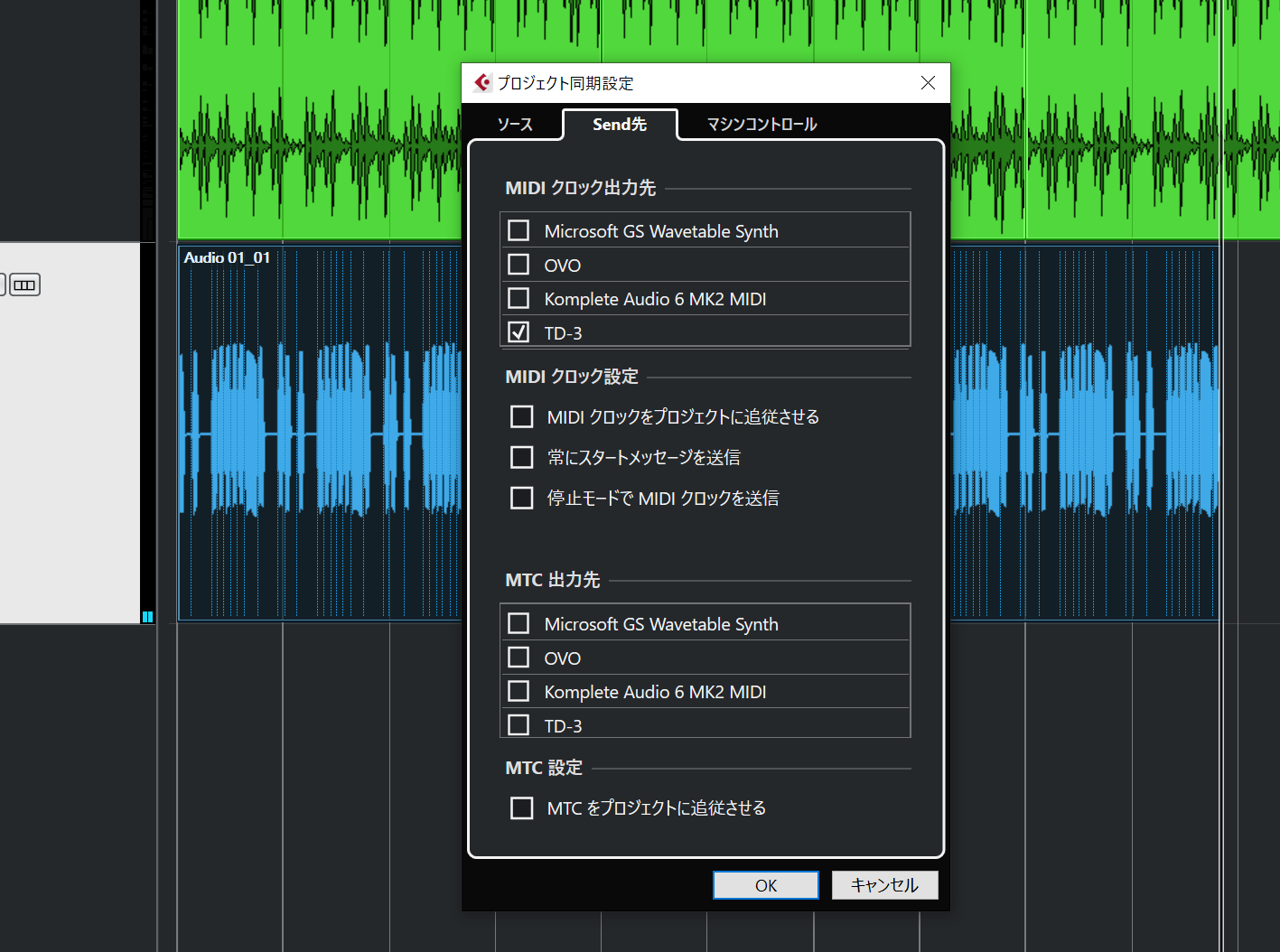Viewport: 1280px width, 952px height.
Task: Select the Send先 tab
Action: coord(620,125)
